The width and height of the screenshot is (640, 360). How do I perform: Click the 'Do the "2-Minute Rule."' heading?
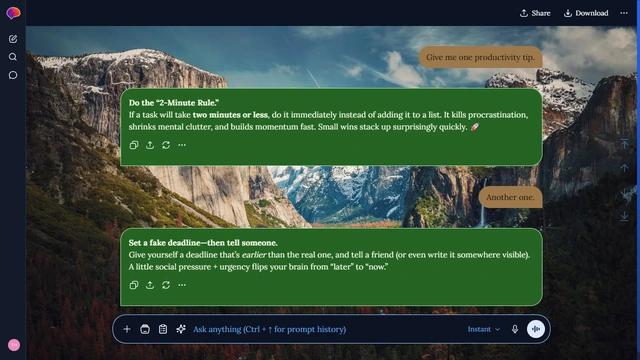174,103
